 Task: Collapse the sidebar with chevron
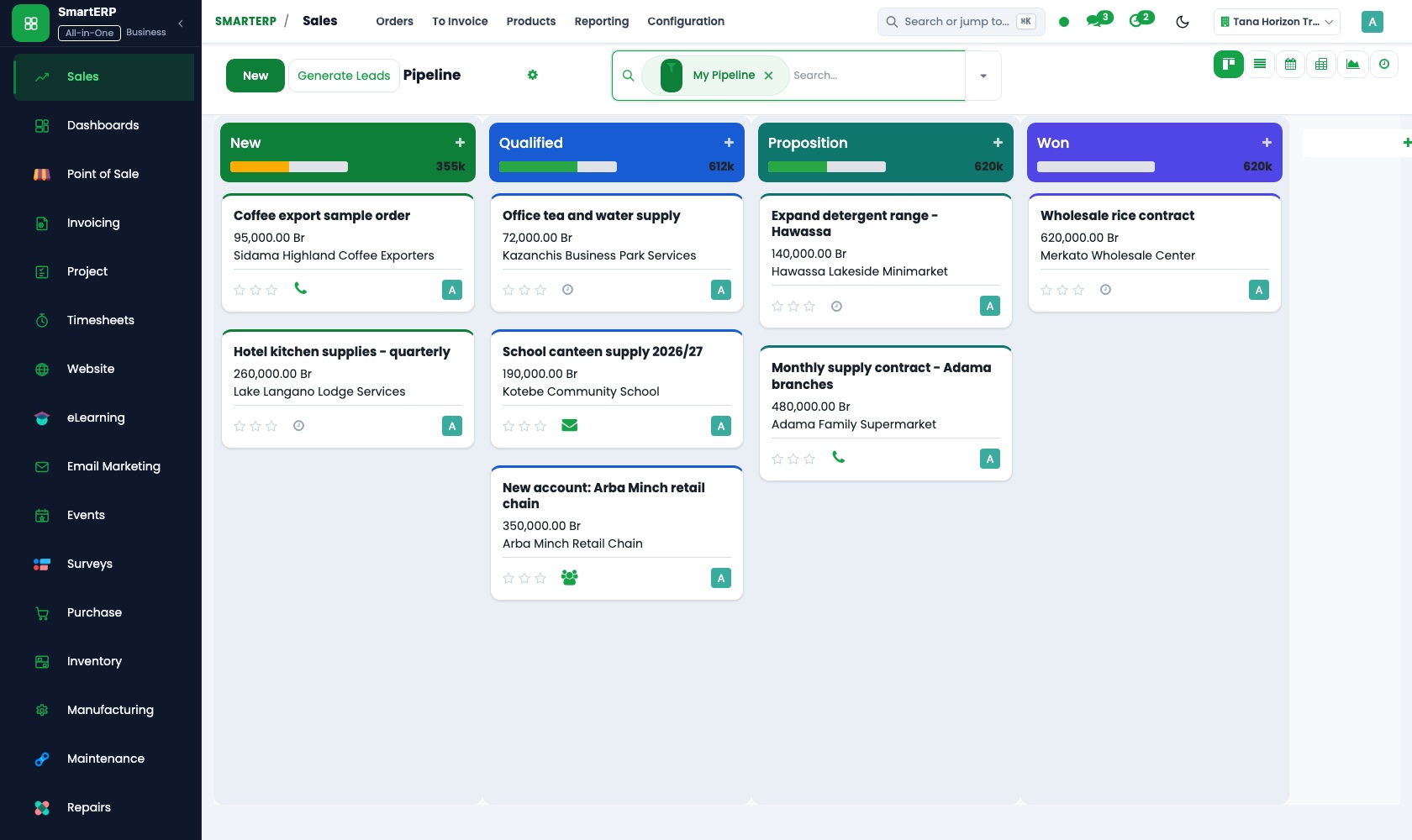pos(181,24)
